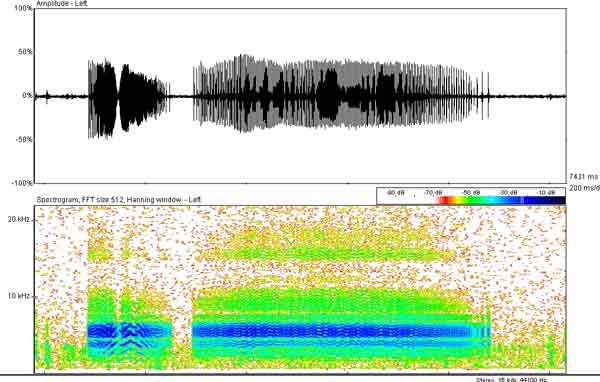This screenshot has height=382, width=600.
Task: Click the 7431 ms duration readout
Action: pos(583,177)
